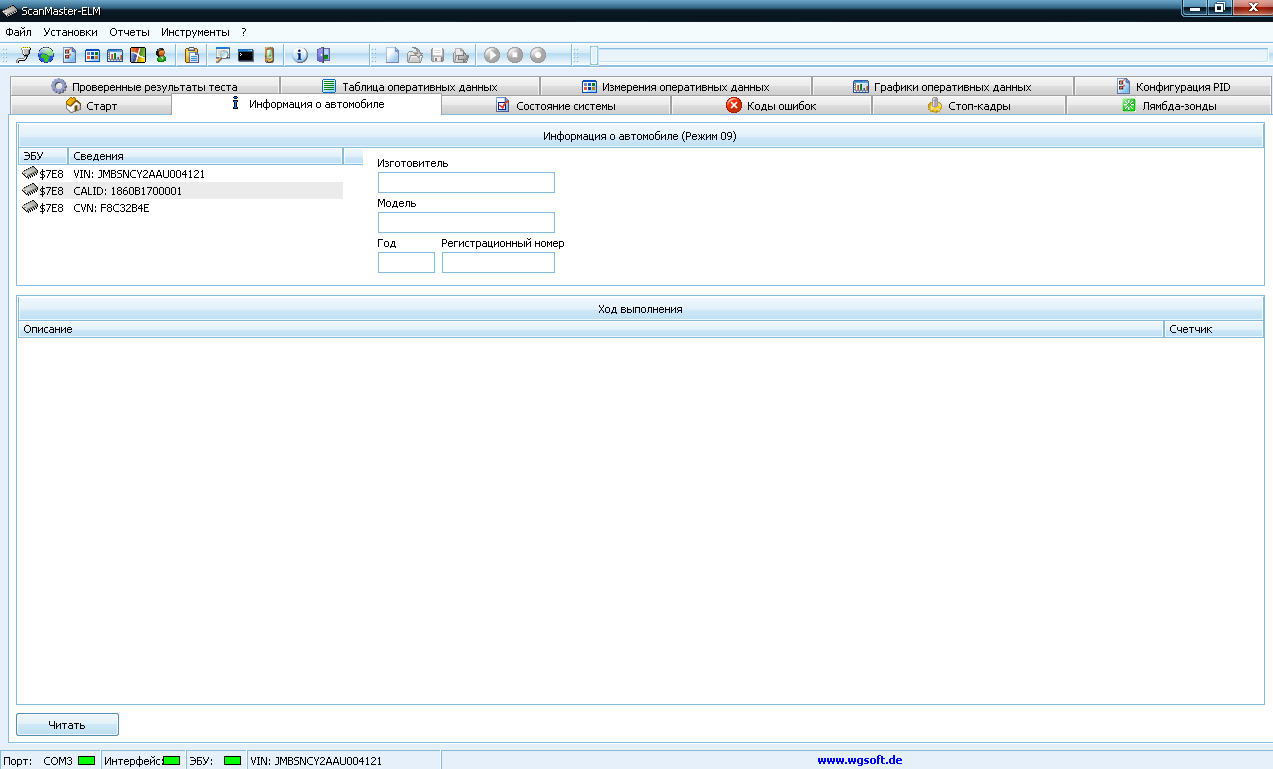This screenshot has height=769, width=1273.
Task: Click the globe icon in the toolbar
Action: point(46,55)
